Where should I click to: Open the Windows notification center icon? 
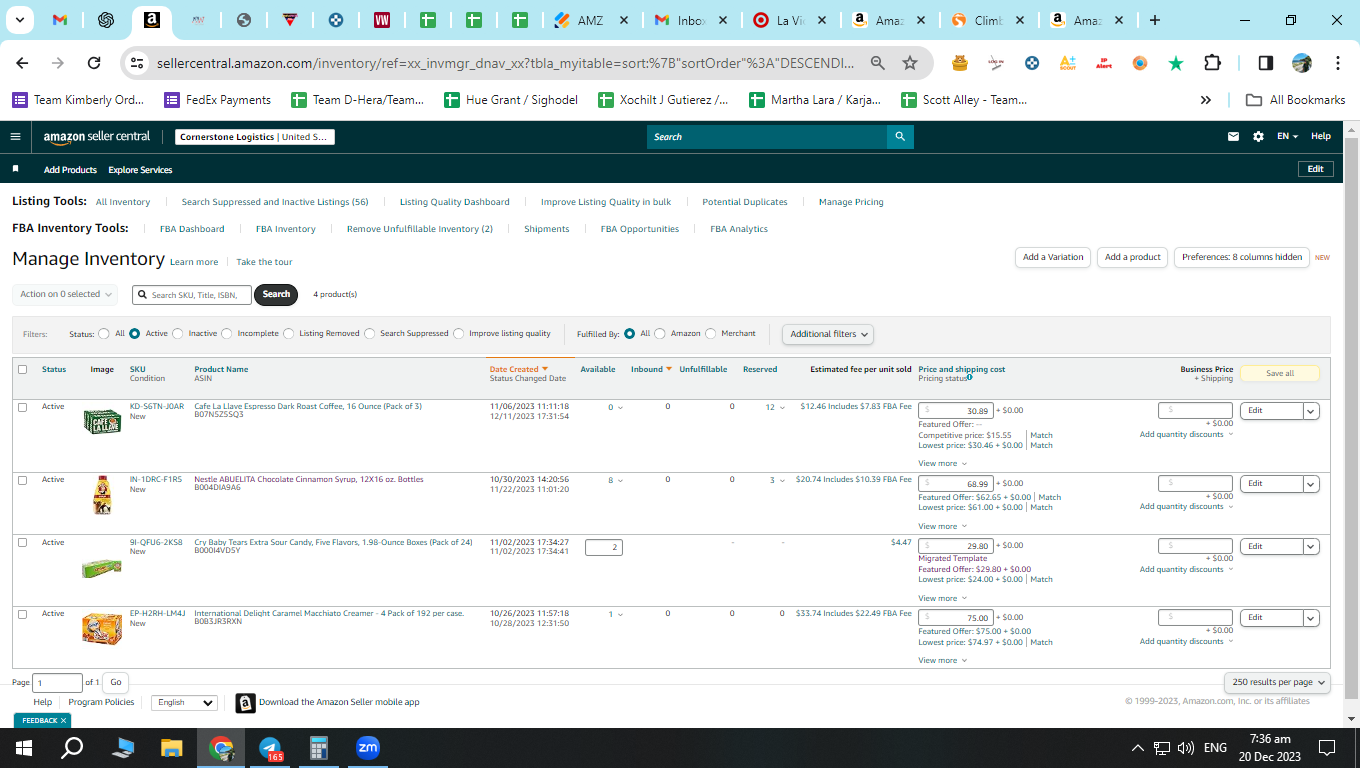pos(1327,748)
